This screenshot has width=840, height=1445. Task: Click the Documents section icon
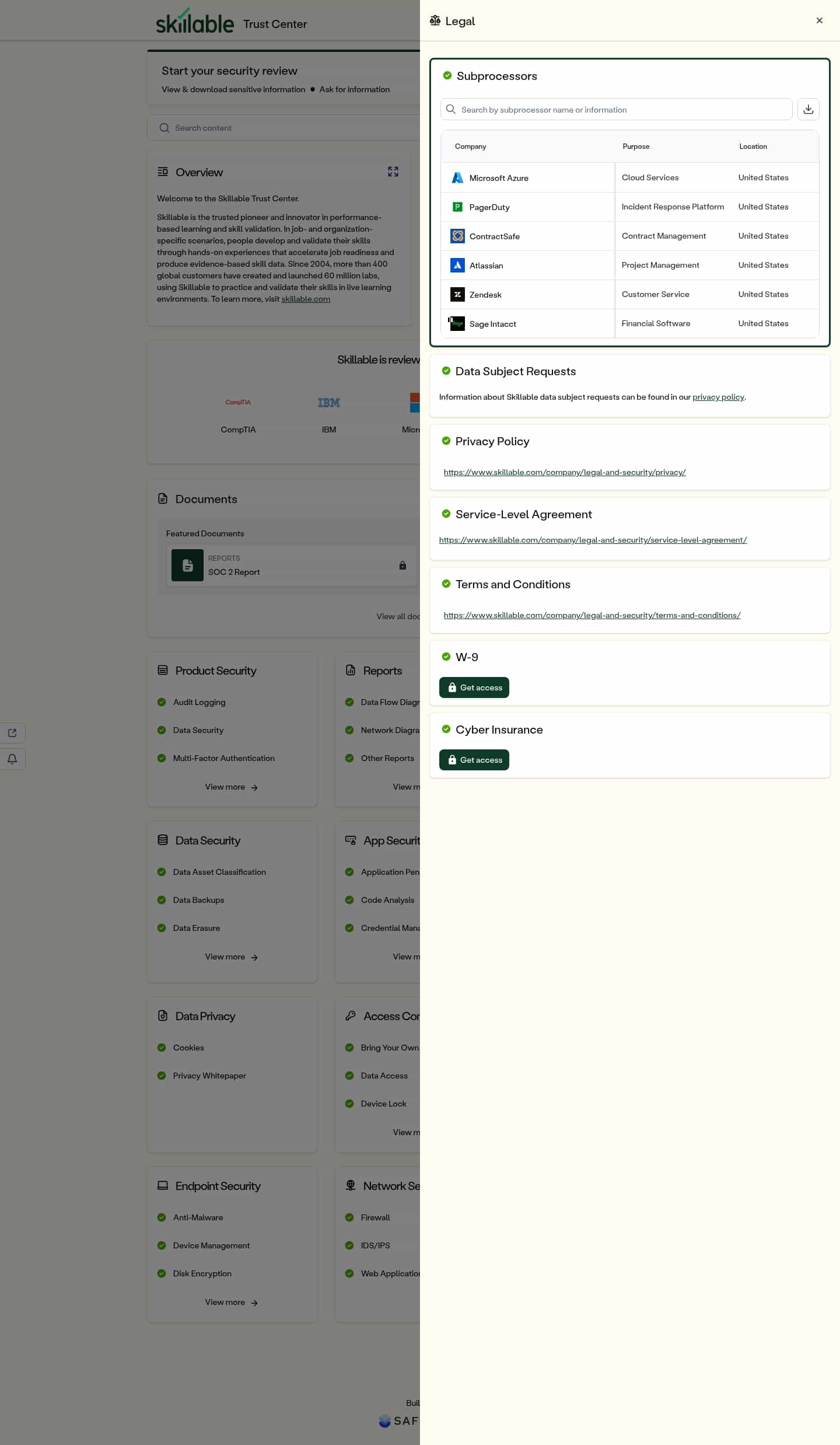tap(163, 498)
